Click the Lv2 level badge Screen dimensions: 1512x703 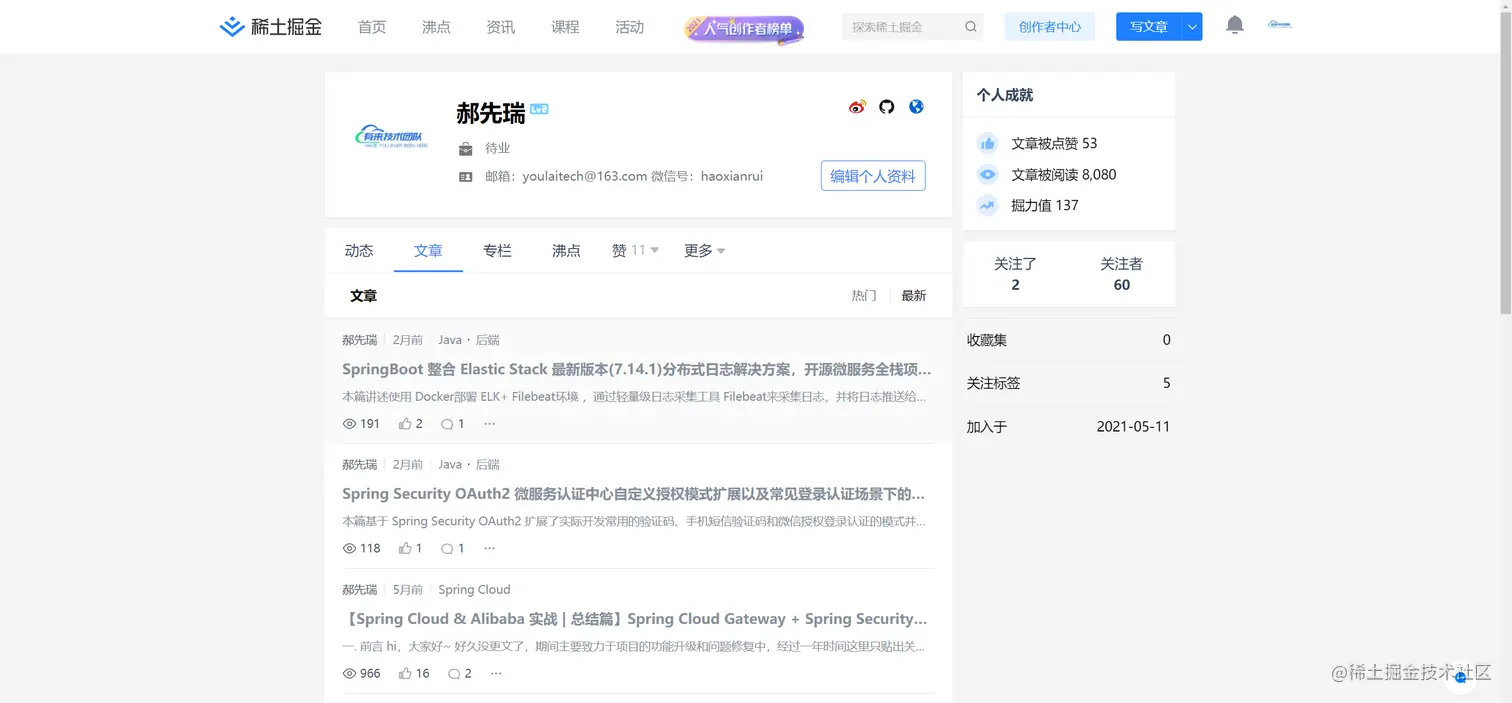[x=539, y=109]
